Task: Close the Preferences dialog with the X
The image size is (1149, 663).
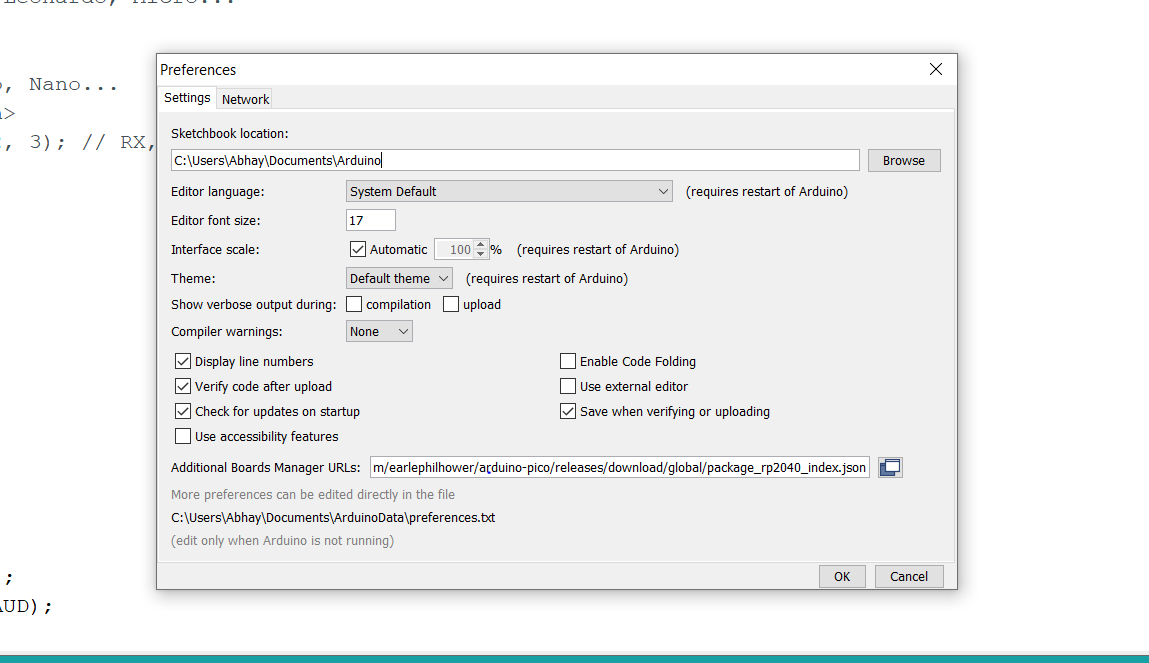Action: [x=936, y=69]
